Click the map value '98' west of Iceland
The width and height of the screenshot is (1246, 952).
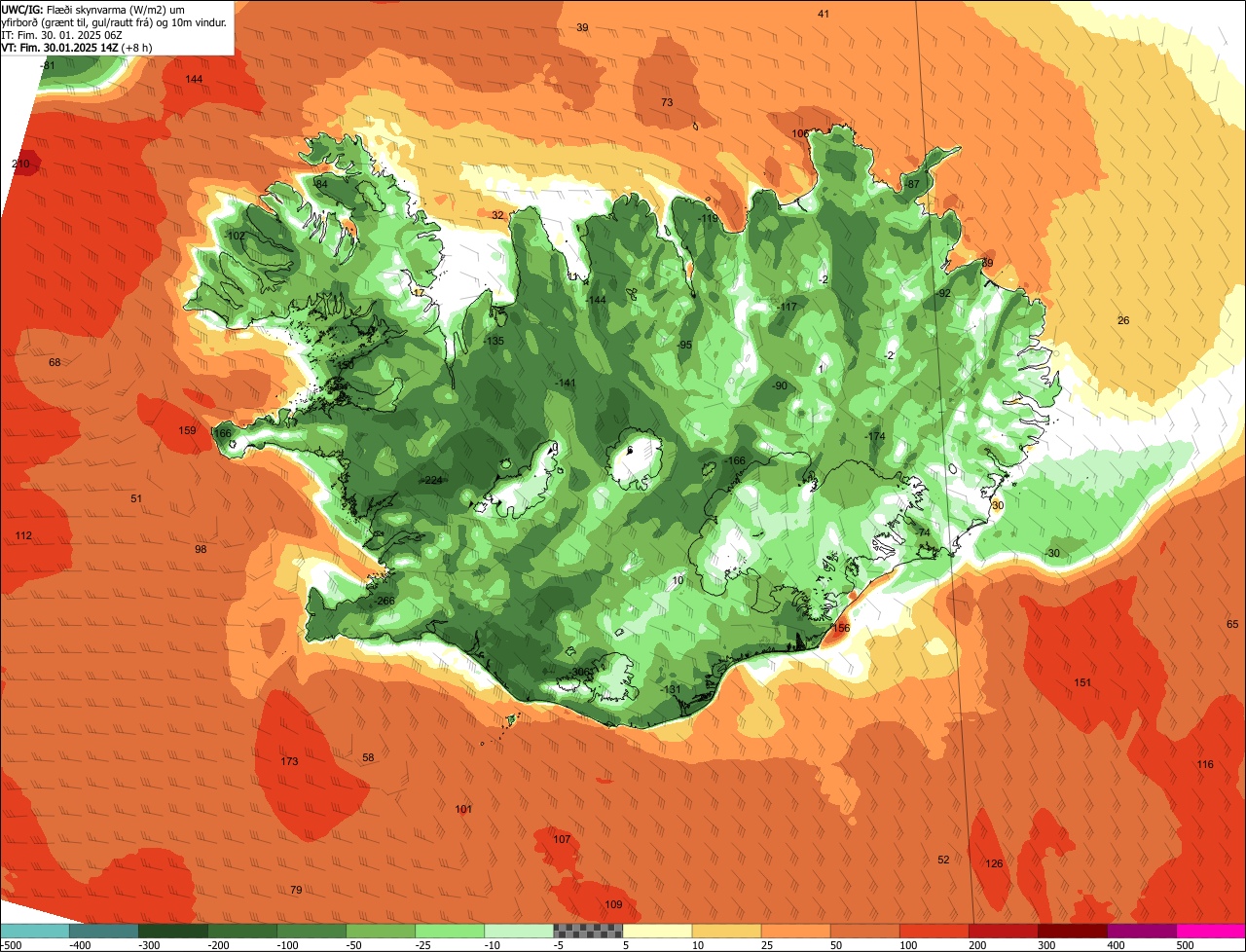coord(201,549)
